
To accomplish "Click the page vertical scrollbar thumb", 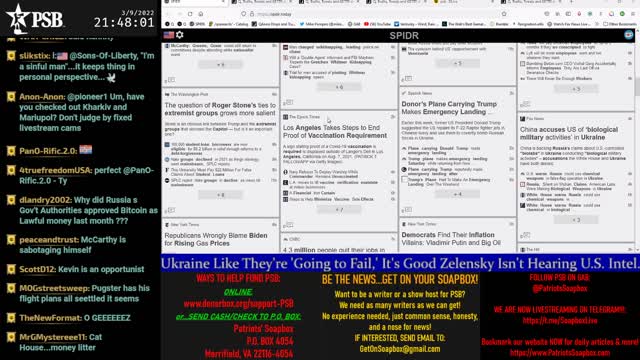I will [637, 86].
